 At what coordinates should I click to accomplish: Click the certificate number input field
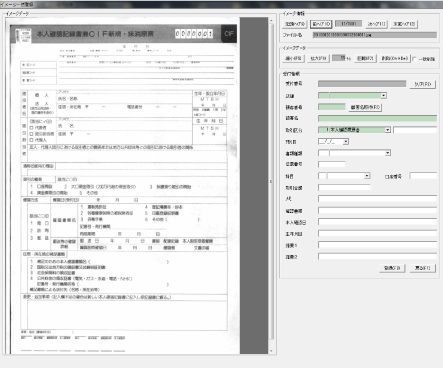(332, 164)
